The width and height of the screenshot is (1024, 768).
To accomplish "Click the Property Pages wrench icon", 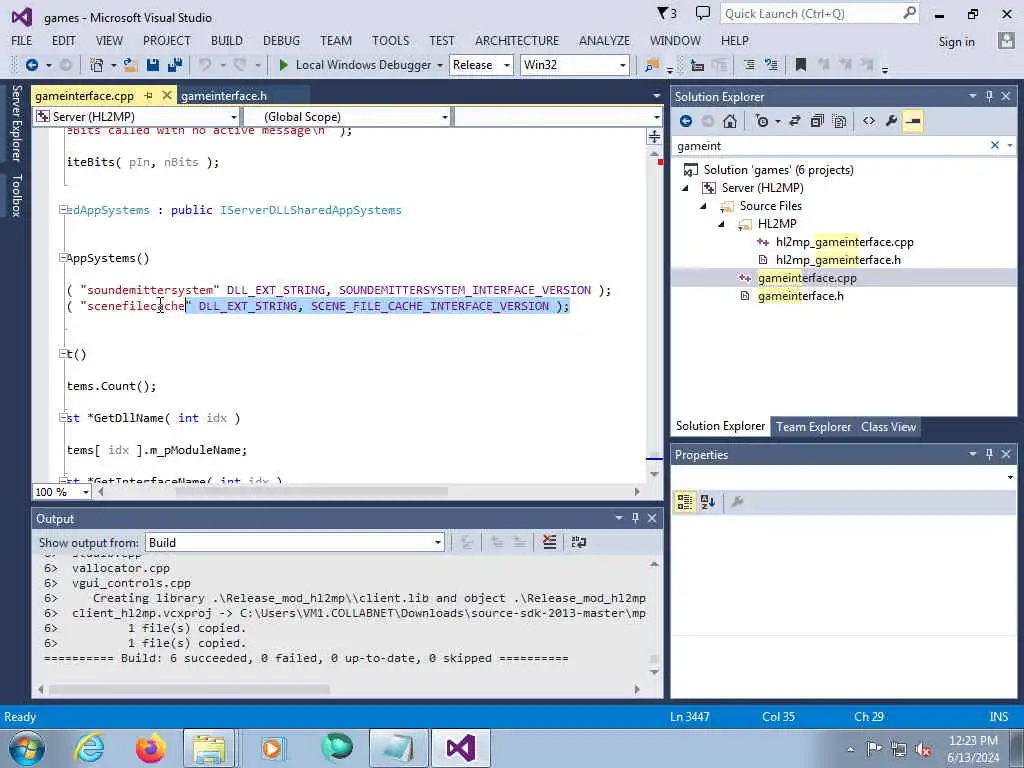I will click(737, 502).
